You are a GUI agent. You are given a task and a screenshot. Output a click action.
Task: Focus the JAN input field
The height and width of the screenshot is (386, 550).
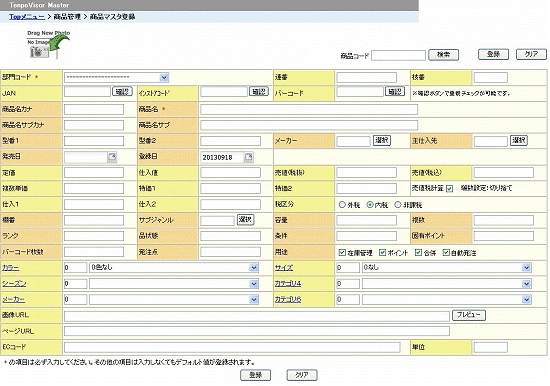(87, 92)
